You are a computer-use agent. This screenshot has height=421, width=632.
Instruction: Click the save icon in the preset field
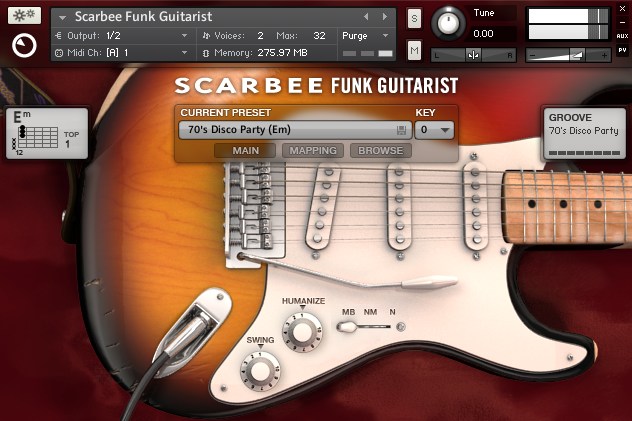(x=401, y=130)
